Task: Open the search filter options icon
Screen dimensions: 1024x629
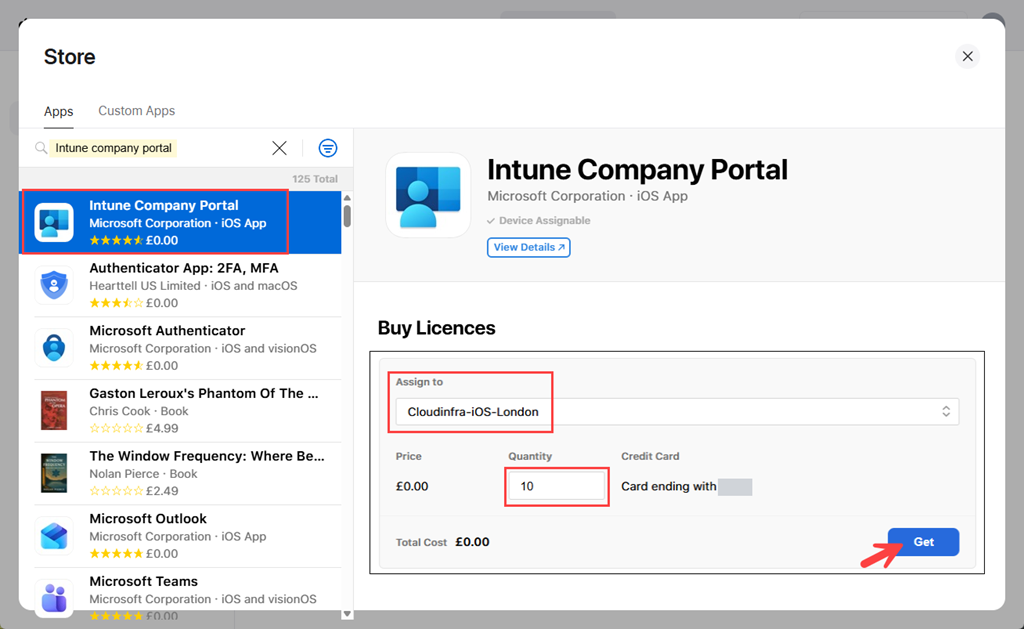Action: 328,148
